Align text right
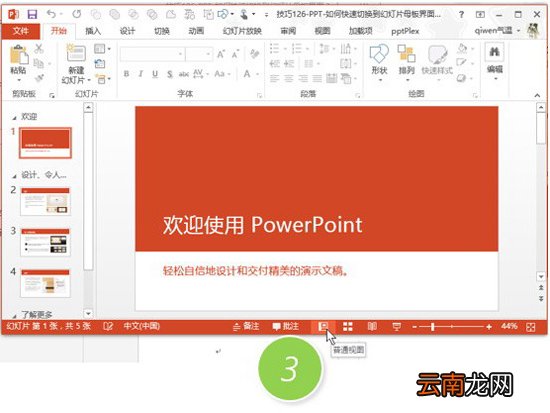 (303, 79)
